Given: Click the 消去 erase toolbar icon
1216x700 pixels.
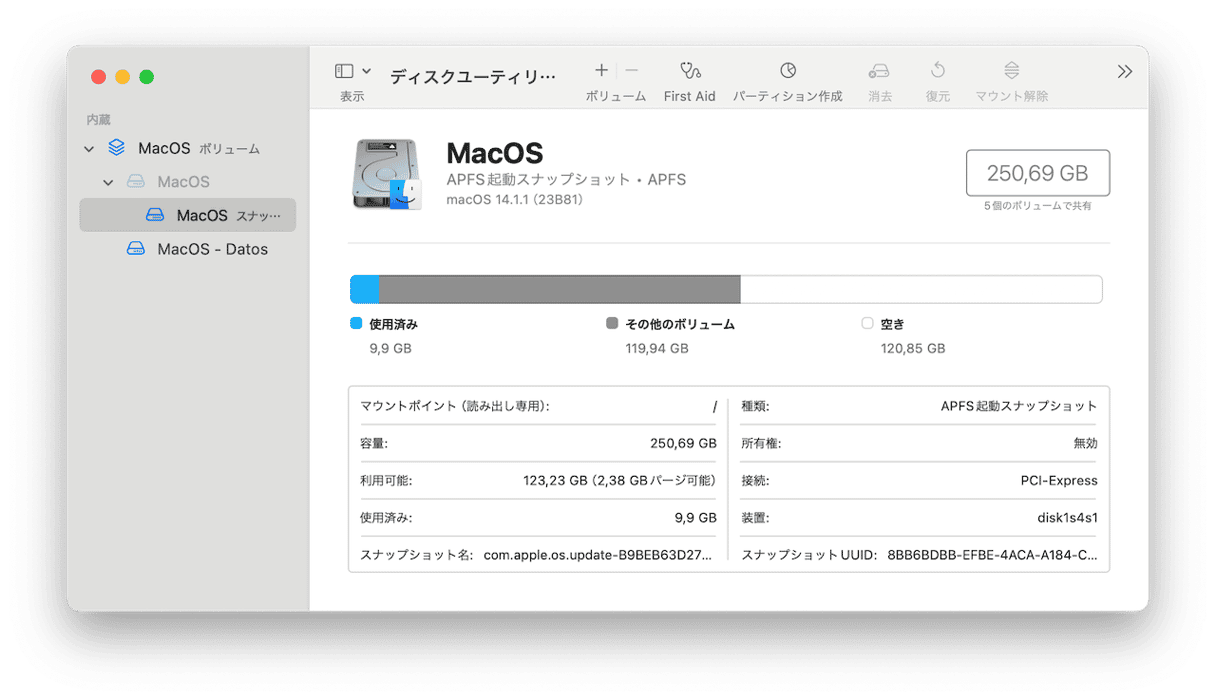Looking at the screenshot, I should click(879, 71).
